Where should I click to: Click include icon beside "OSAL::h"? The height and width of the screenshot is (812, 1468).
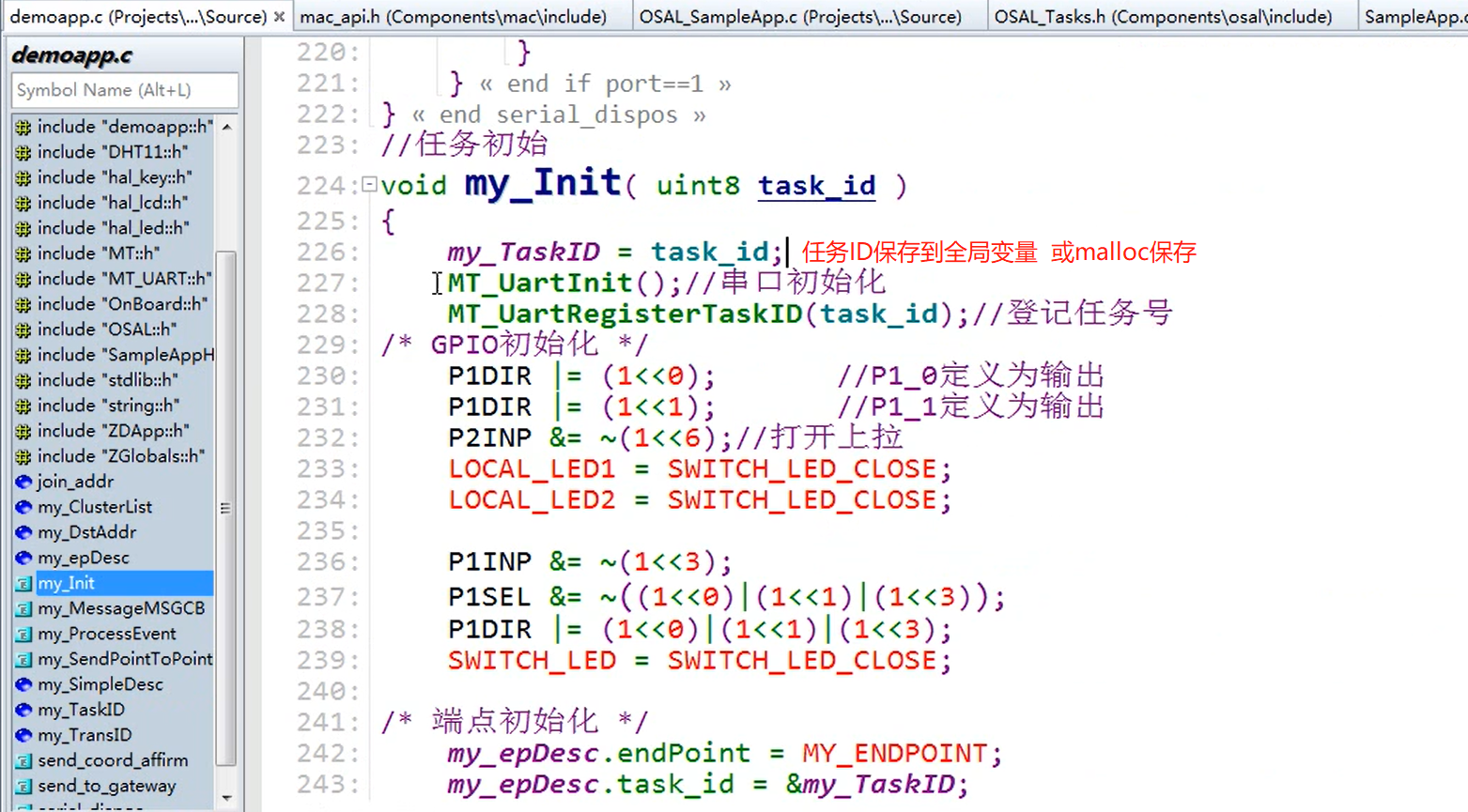click(23, 329)
